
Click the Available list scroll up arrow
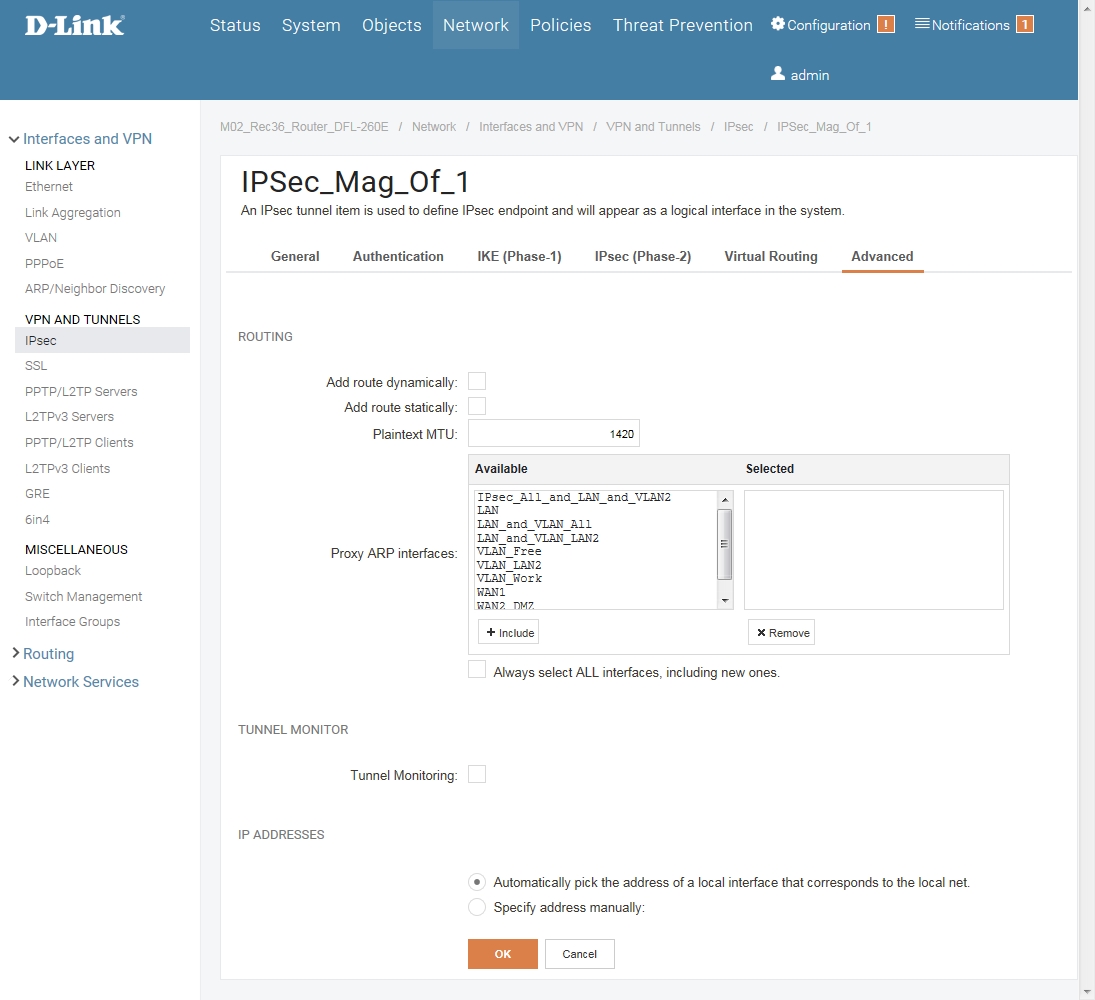tap(725, 499)
